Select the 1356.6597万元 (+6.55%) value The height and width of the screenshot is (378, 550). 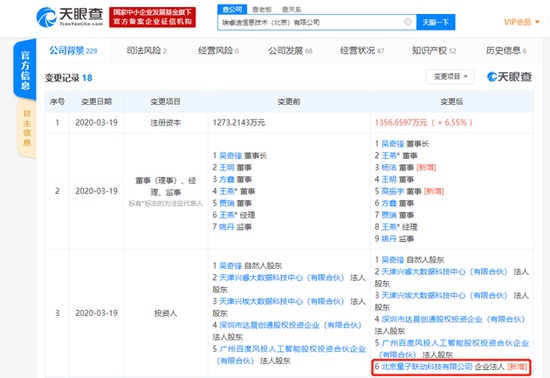coord(424,123)
